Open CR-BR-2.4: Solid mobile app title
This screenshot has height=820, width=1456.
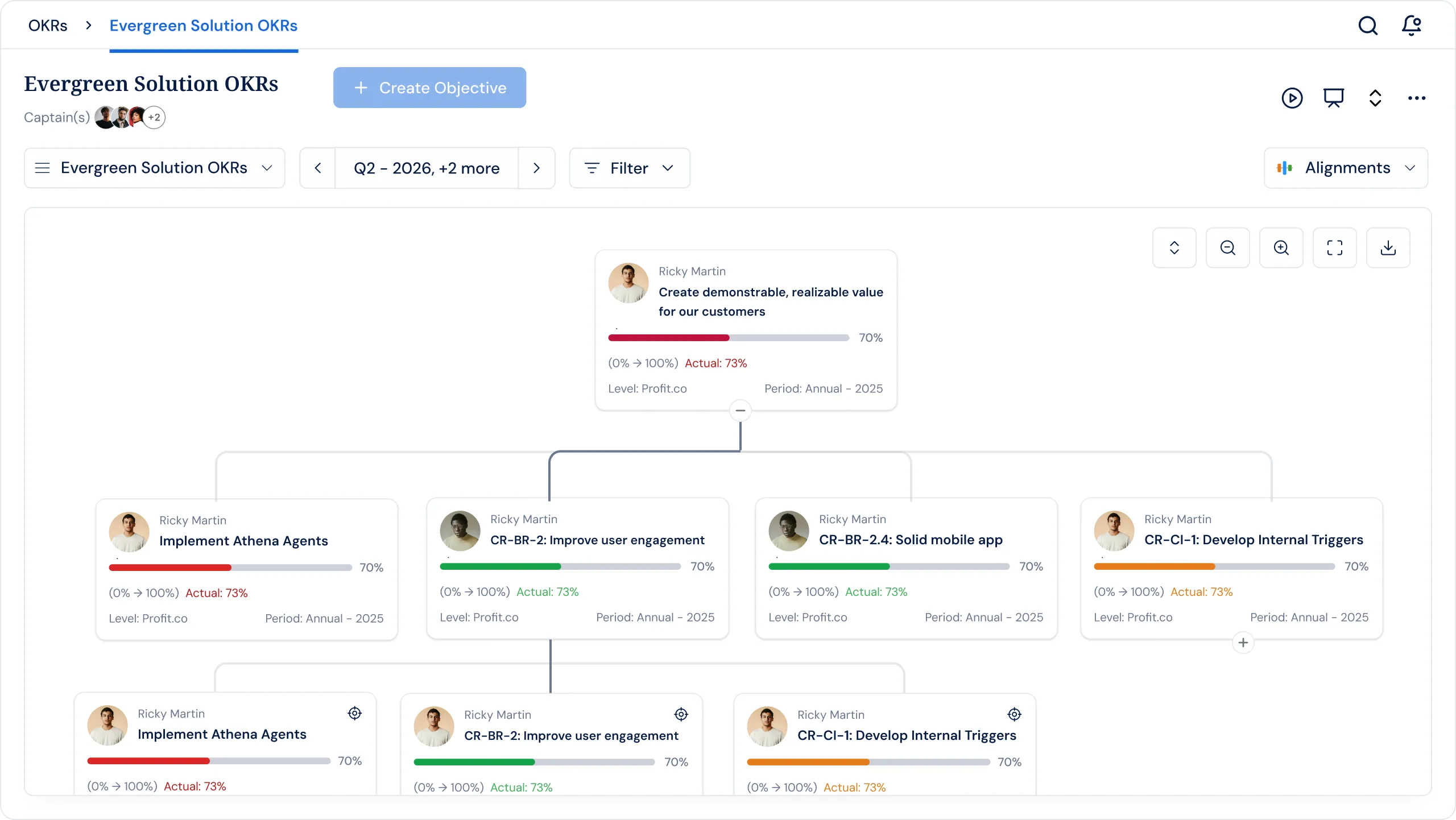911,540
